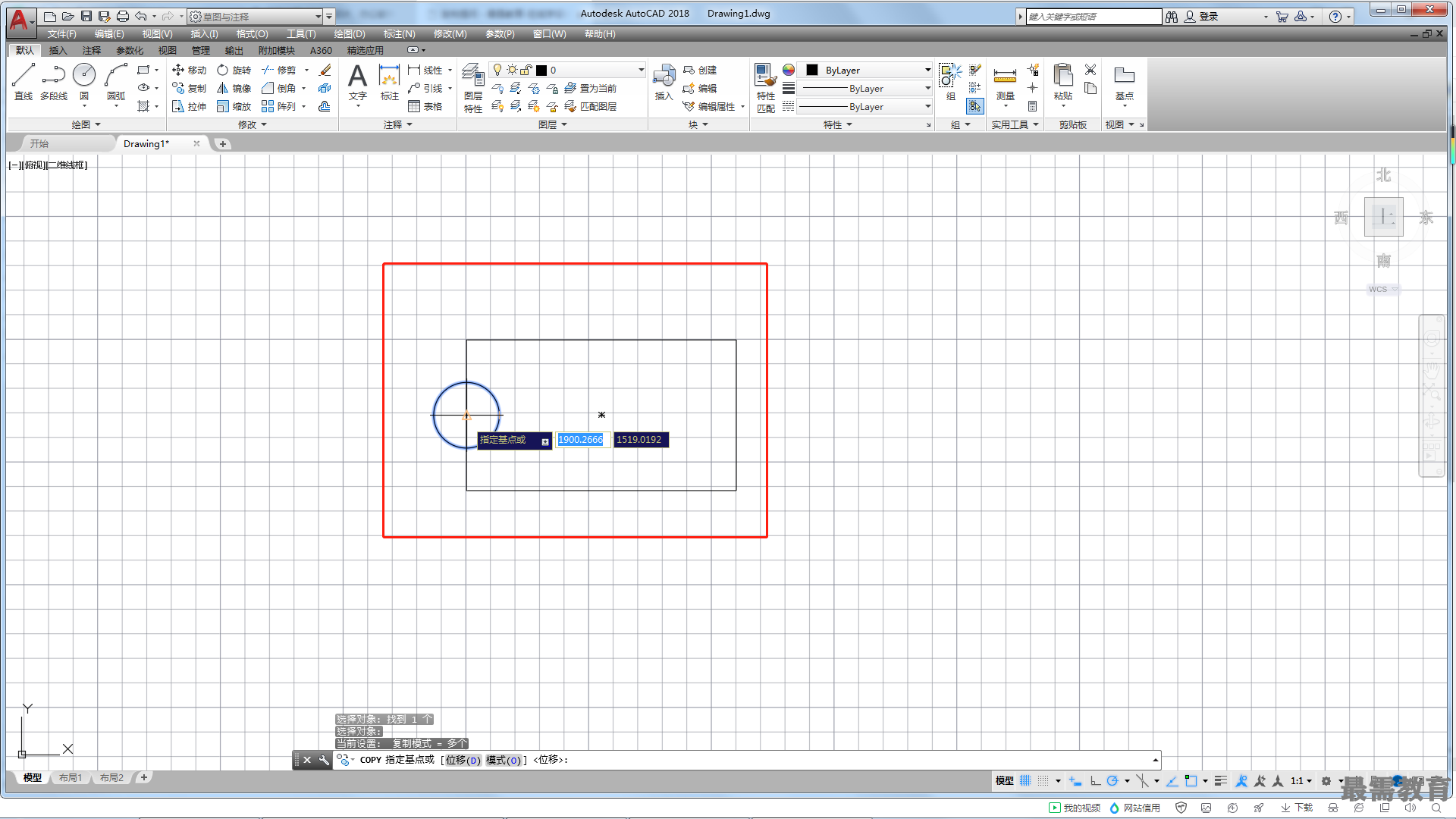Screen dimensions: 1456x819
Task: Toggle lineweight display in status bar
Action: point(1220,780)
